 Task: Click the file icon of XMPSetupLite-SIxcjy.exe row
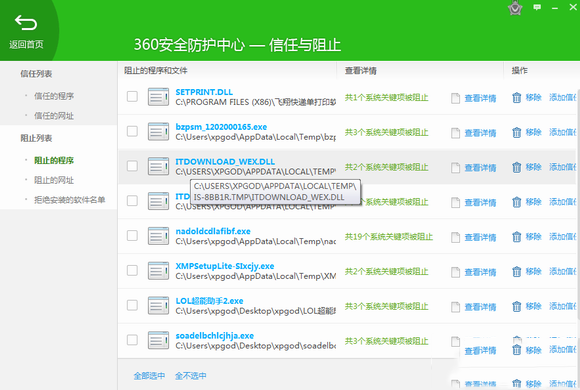point(158,271)
